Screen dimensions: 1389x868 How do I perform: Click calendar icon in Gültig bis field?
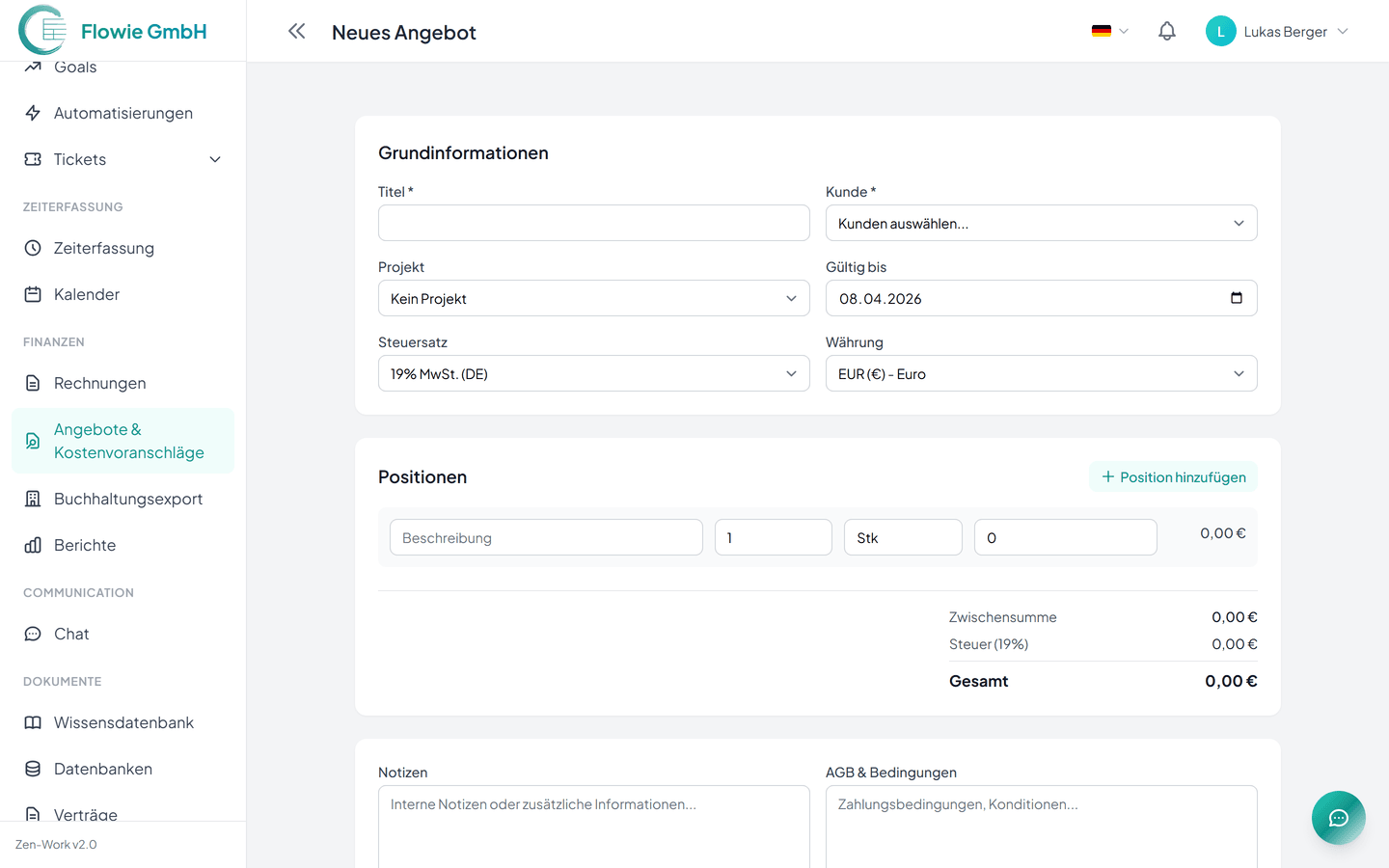[1236, 298]
